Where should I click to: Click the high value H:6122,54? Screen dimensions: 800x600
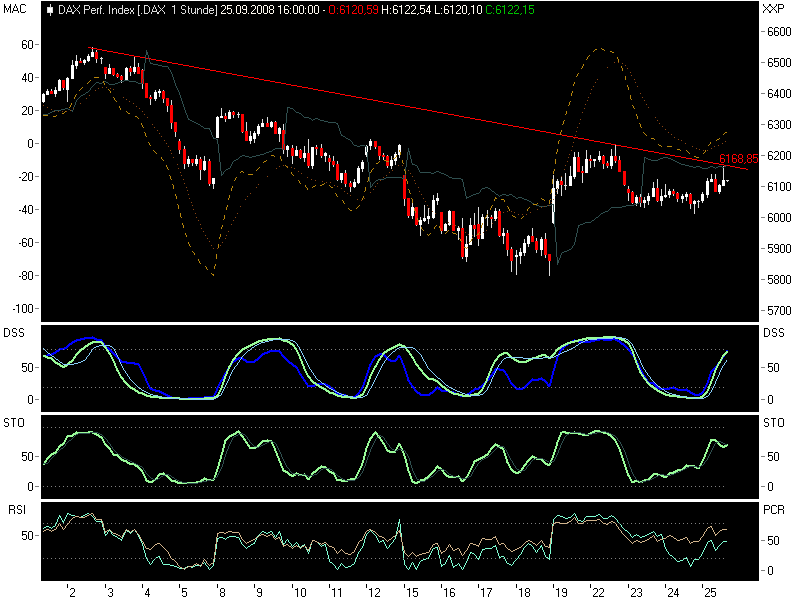coord(406,10)
